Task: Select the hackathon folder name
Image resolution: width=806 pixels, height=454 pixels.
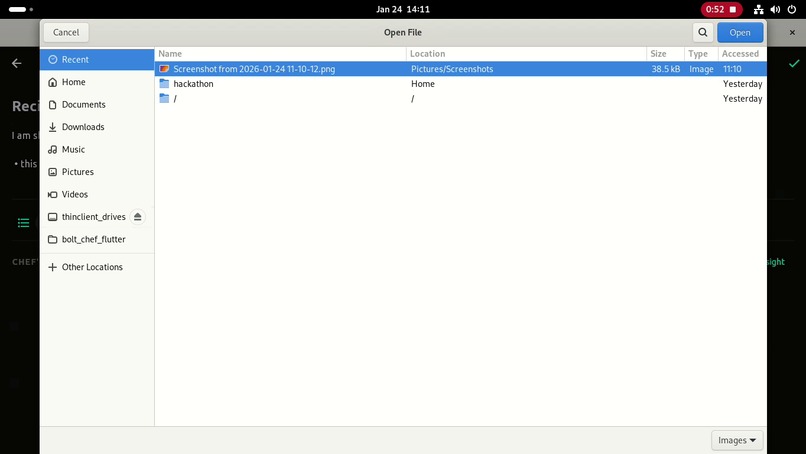Action: click(193, 84)
